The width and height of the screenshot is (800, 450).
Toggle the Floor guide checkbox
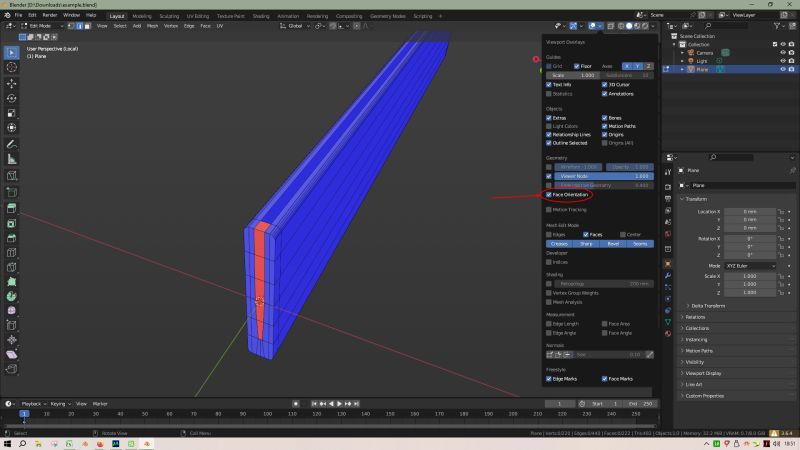[577, 66]
